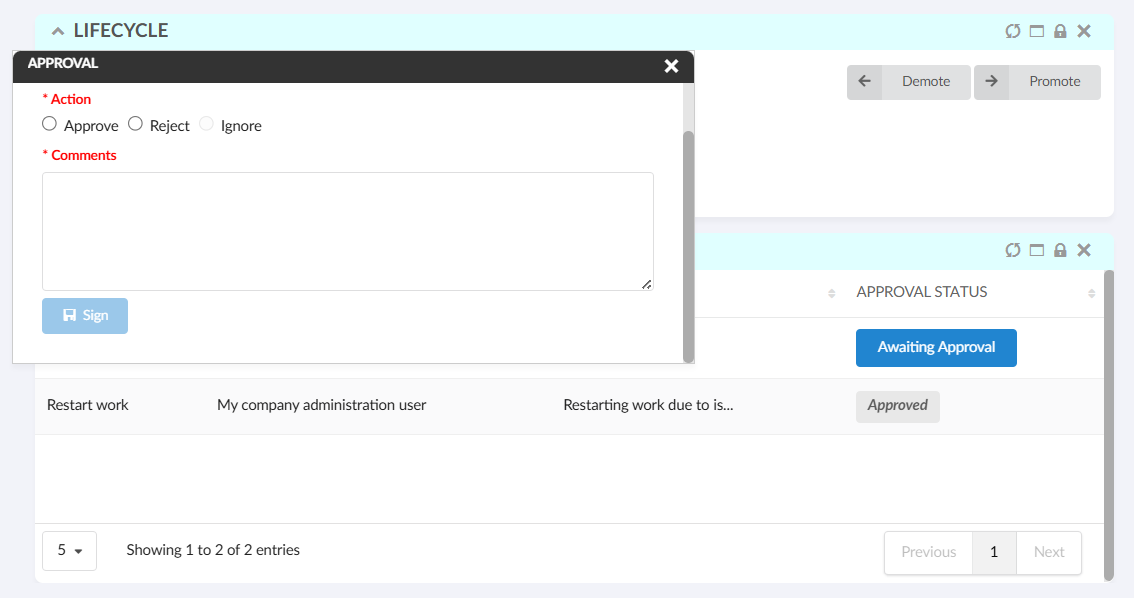This screenshot has height=598, width=1134.
Task: Open the page size dropdown showing 5
Action: (x=69, y=551)
